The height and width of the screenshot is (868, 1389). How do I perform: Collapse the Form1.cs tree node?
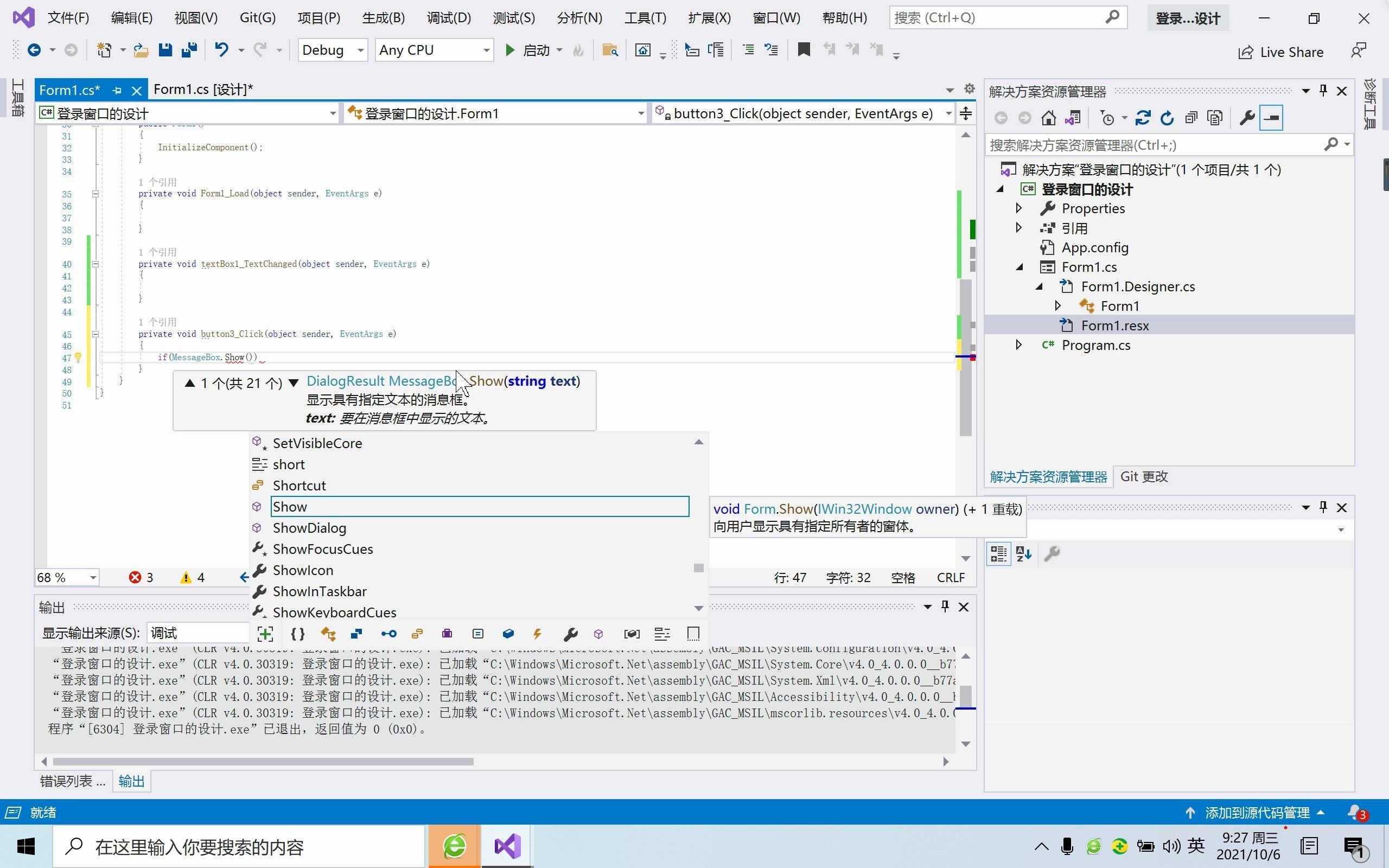point(1020,267)
